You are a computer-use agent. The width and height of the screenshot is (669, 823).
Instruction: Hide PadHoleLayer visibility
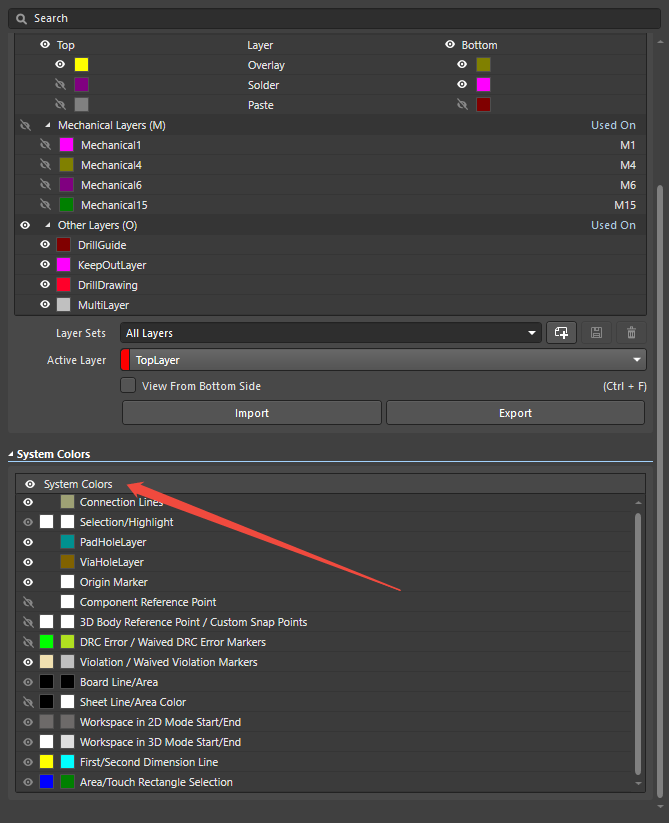click(x=28, y=542)
